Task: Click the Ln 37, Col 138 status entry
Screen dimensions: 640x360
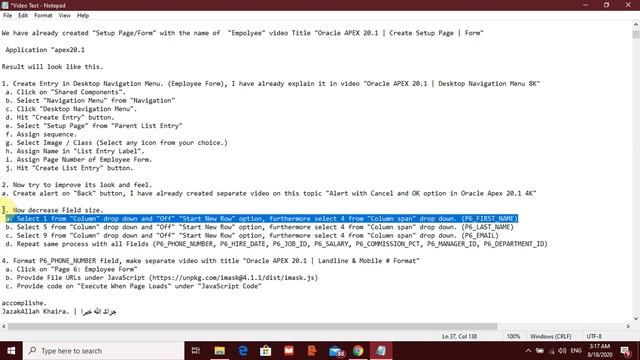Action: (459, 336)
